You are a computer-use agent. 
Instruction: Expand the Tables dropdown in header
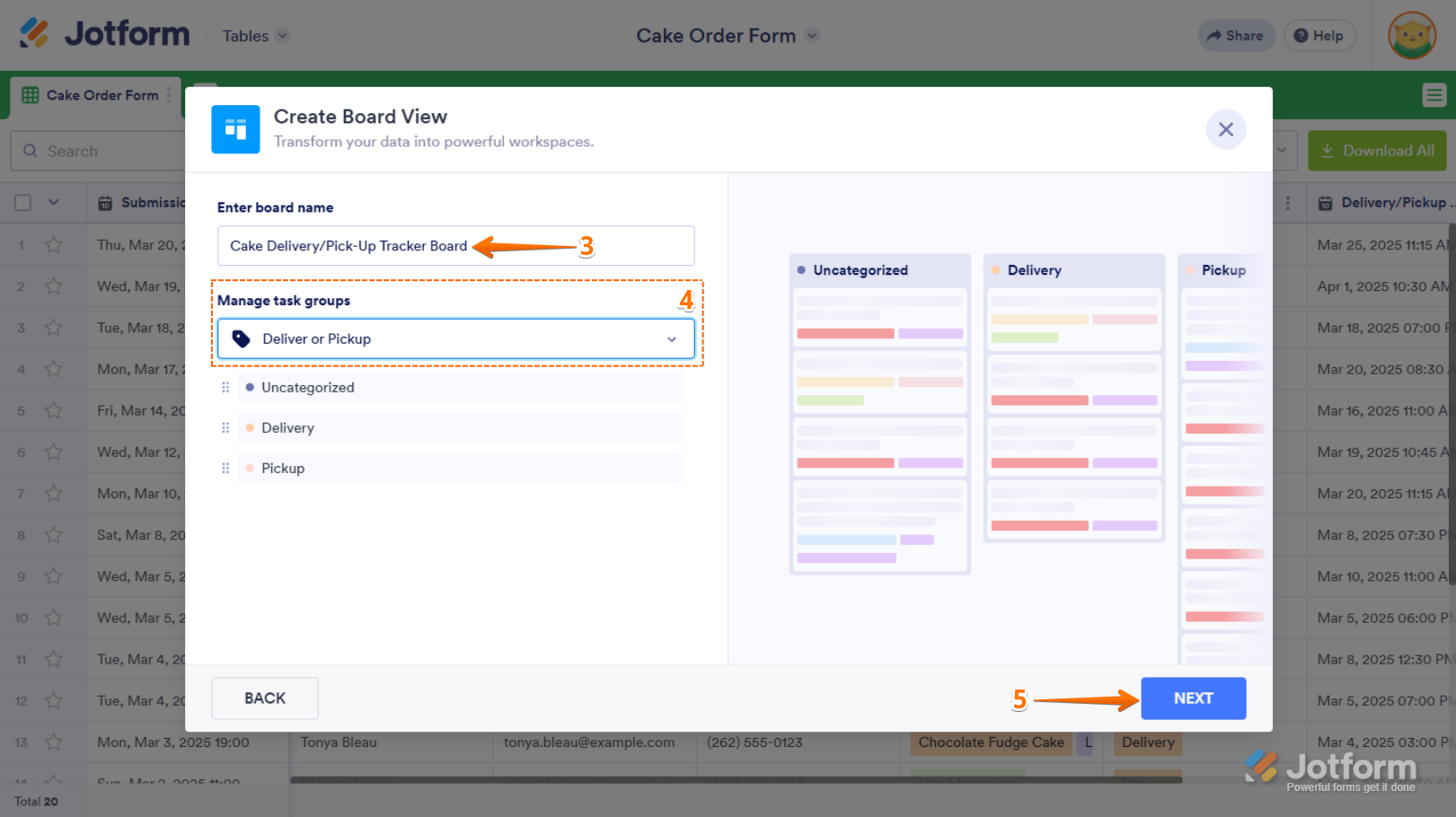pos(256,36)
